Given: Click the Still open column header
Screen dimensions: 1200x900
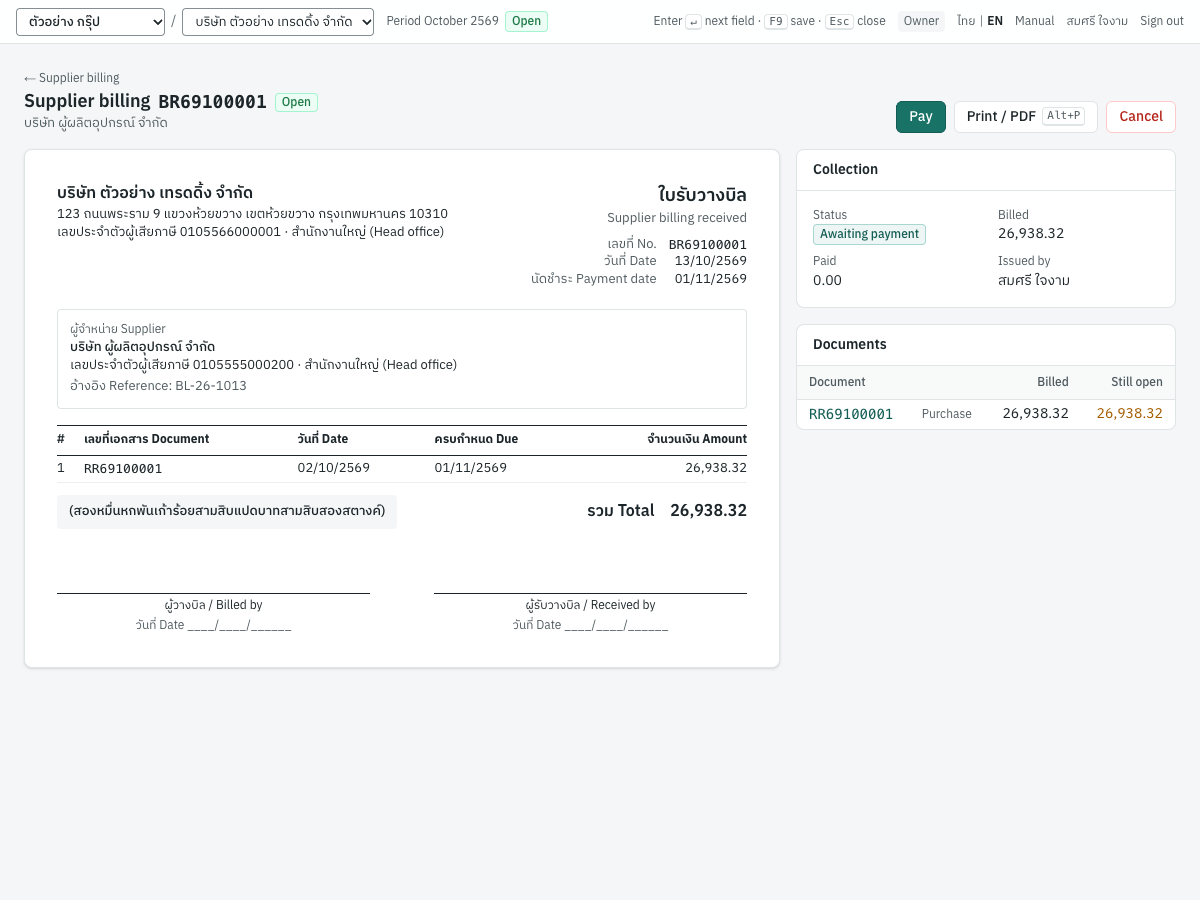Looking at the screenshot, I should point(1137,382).
